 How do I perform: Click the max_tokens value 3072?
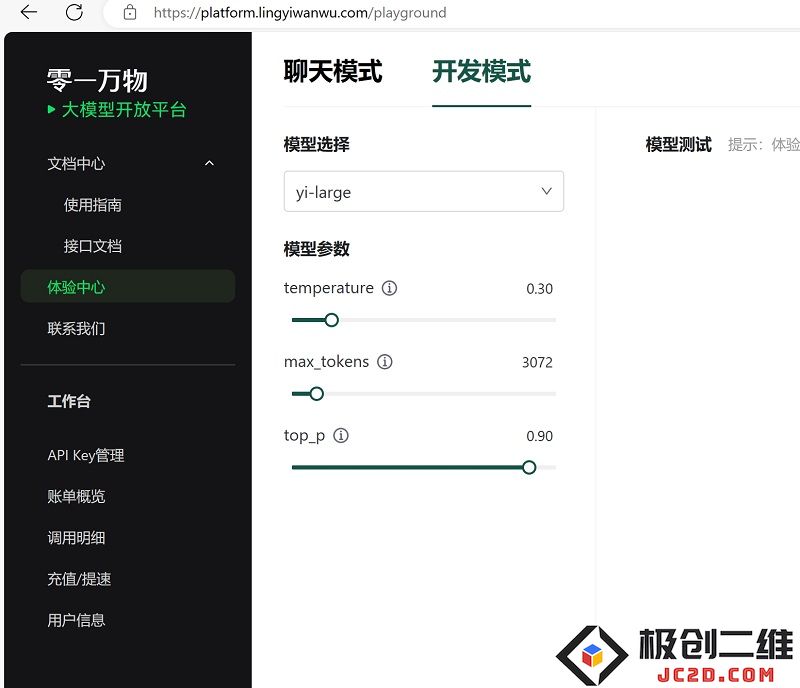point(537,362)
